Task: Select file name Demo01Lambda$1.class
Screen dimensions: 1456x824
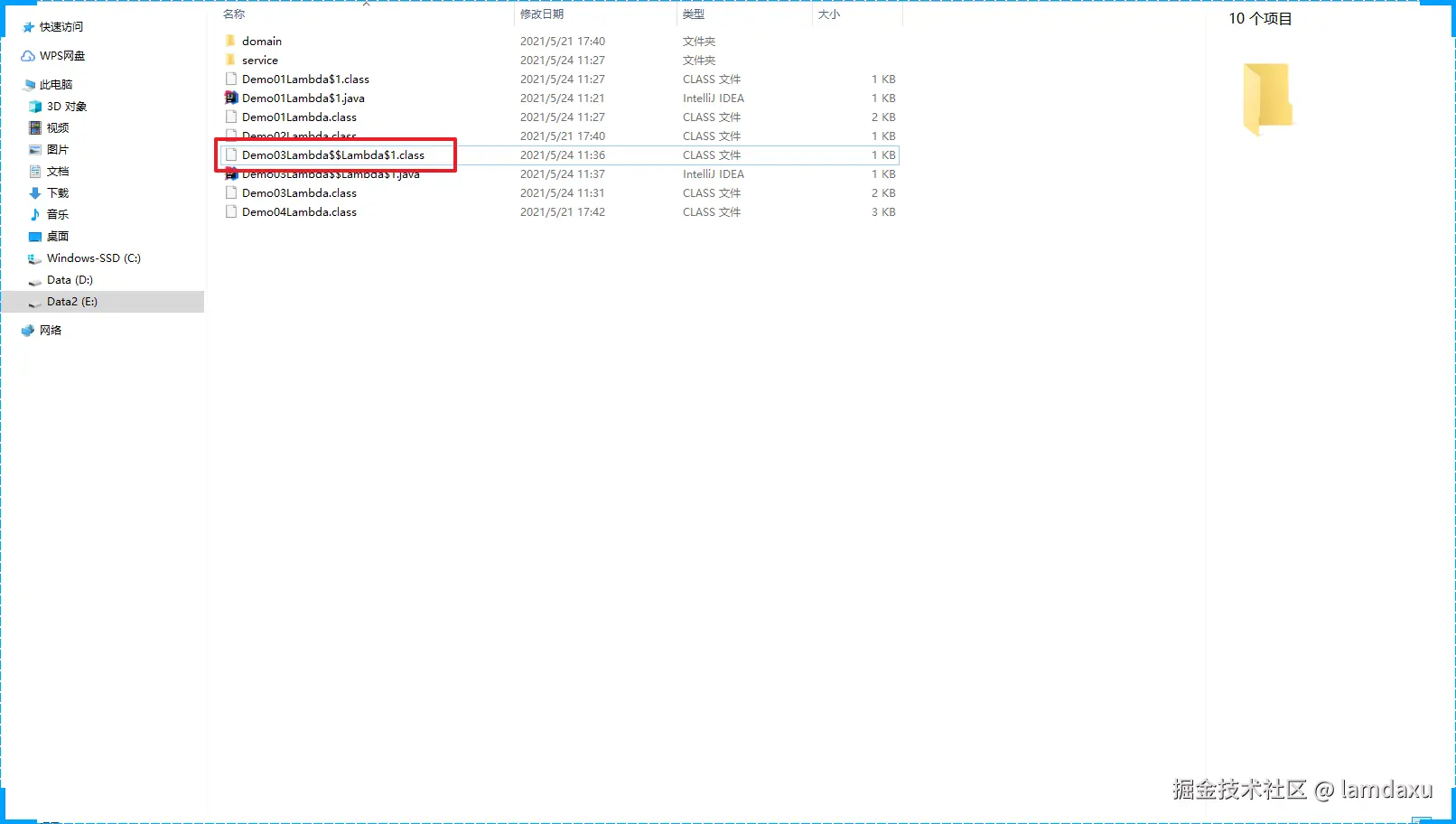Action: click(305, 80)
